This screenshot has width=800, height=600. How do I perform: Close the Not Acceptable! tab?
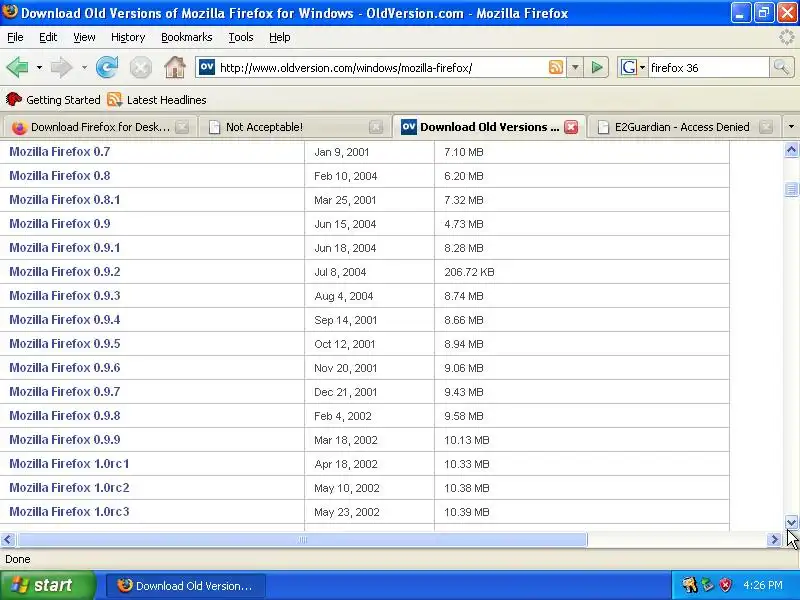tap(376, 127)
